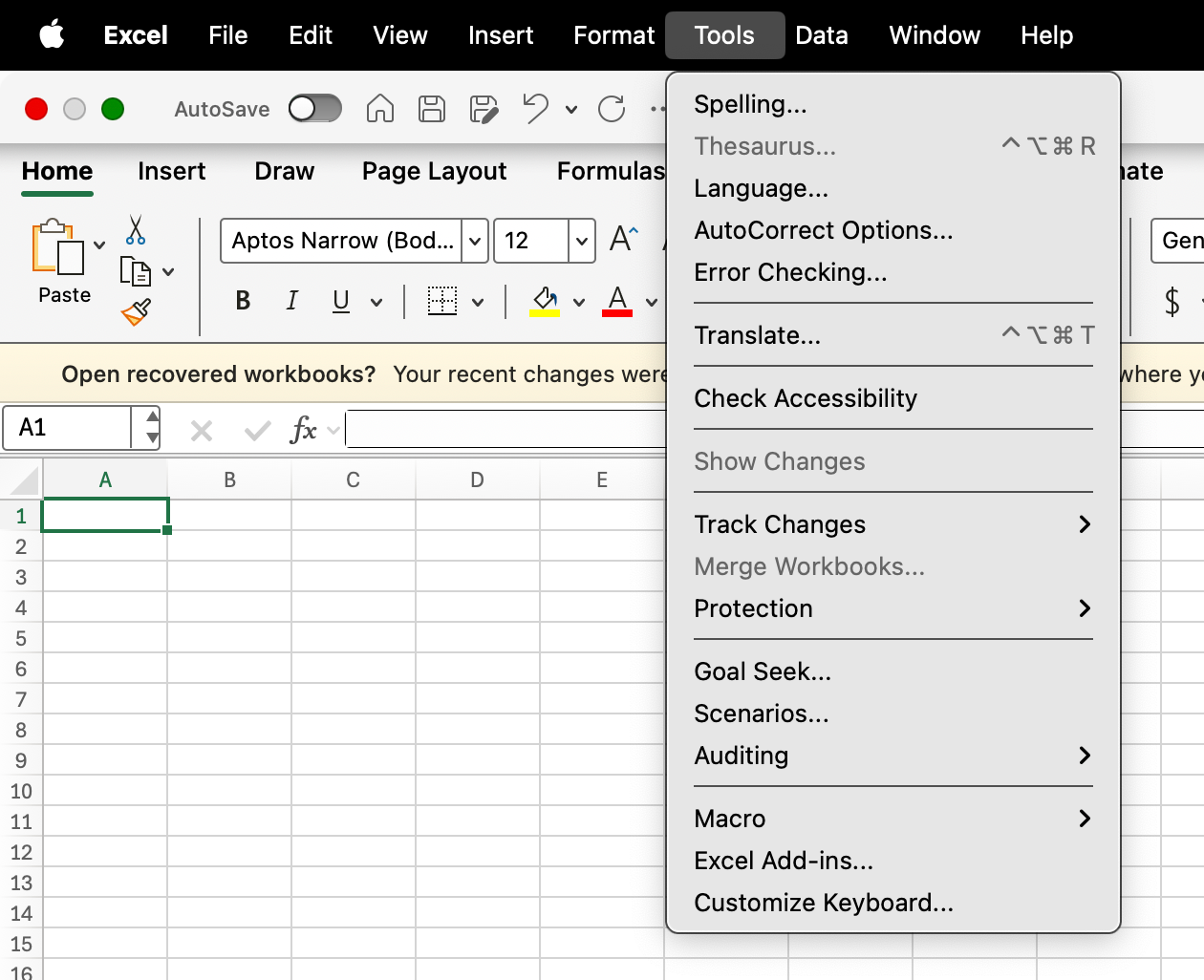1204x980 pixels.
Task: Enable Check Accessibility from the Tools menu
Action: click(806, 398)
